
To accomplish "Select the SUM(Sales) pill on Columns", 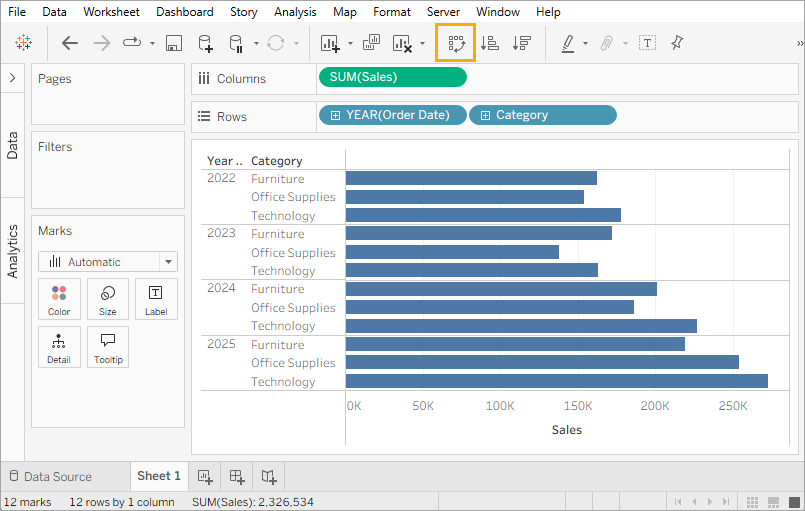I will 392,77.
